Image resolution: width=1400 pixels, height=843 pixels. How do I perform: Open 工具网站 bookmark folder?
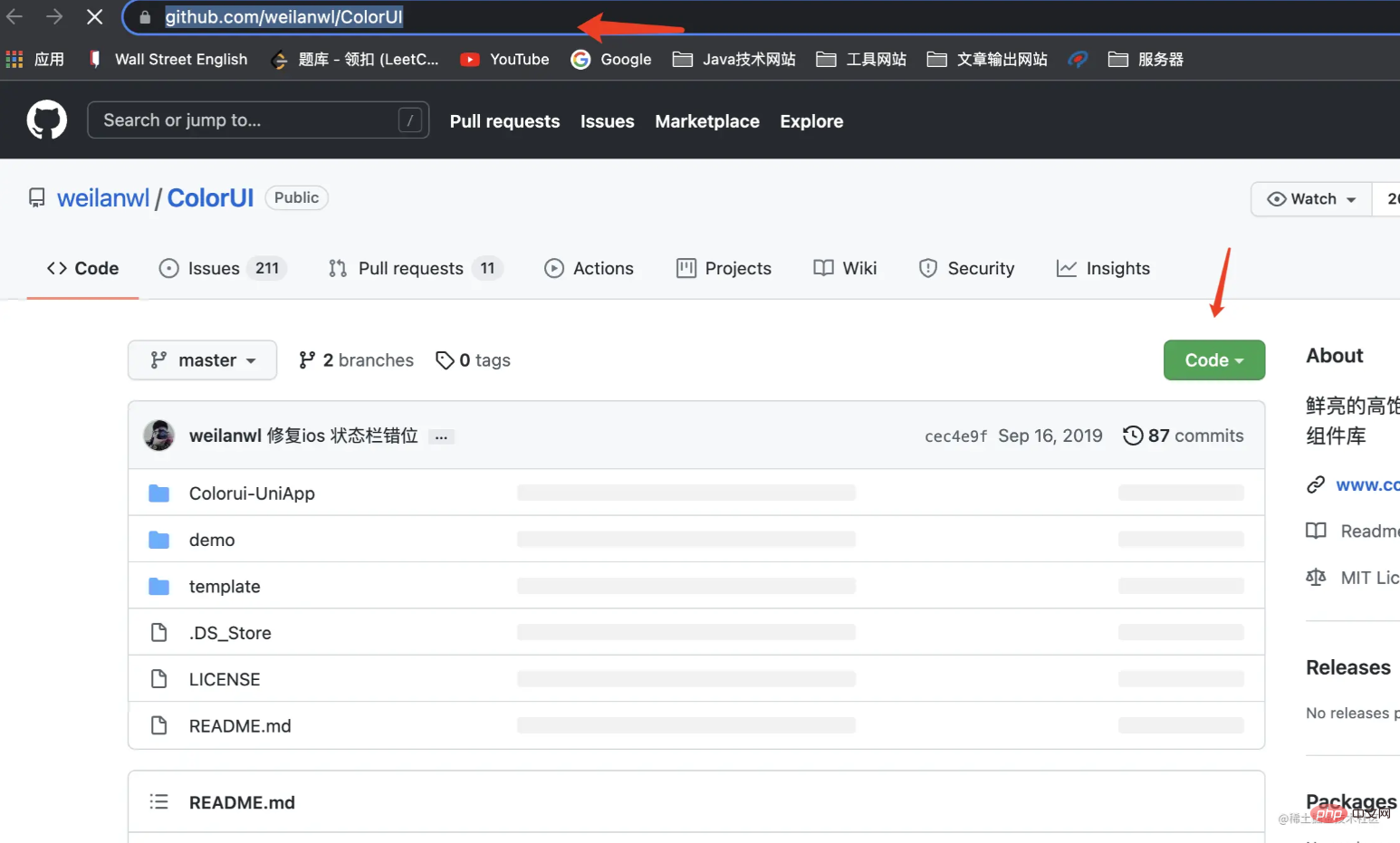tap(861, 59)
